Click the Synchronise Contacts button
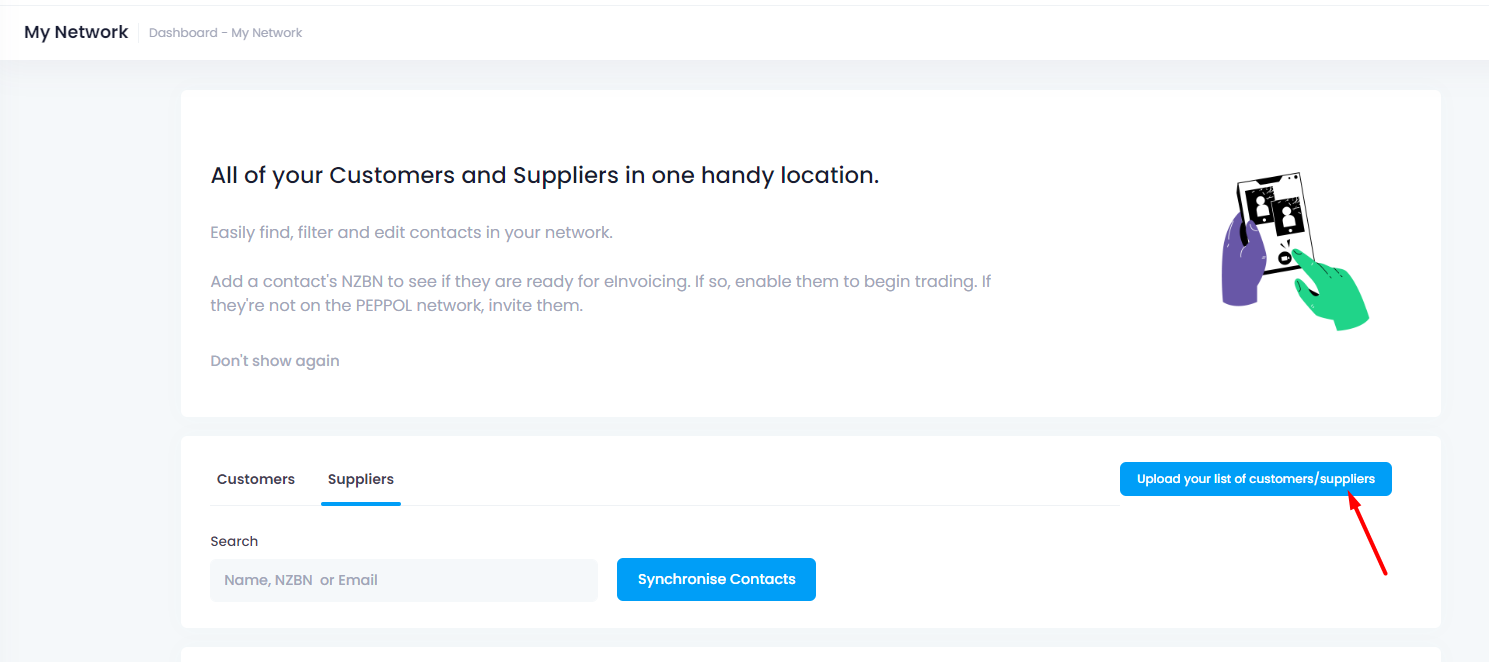The width and height of the screenshot is (1489, 662). point(716,579)
